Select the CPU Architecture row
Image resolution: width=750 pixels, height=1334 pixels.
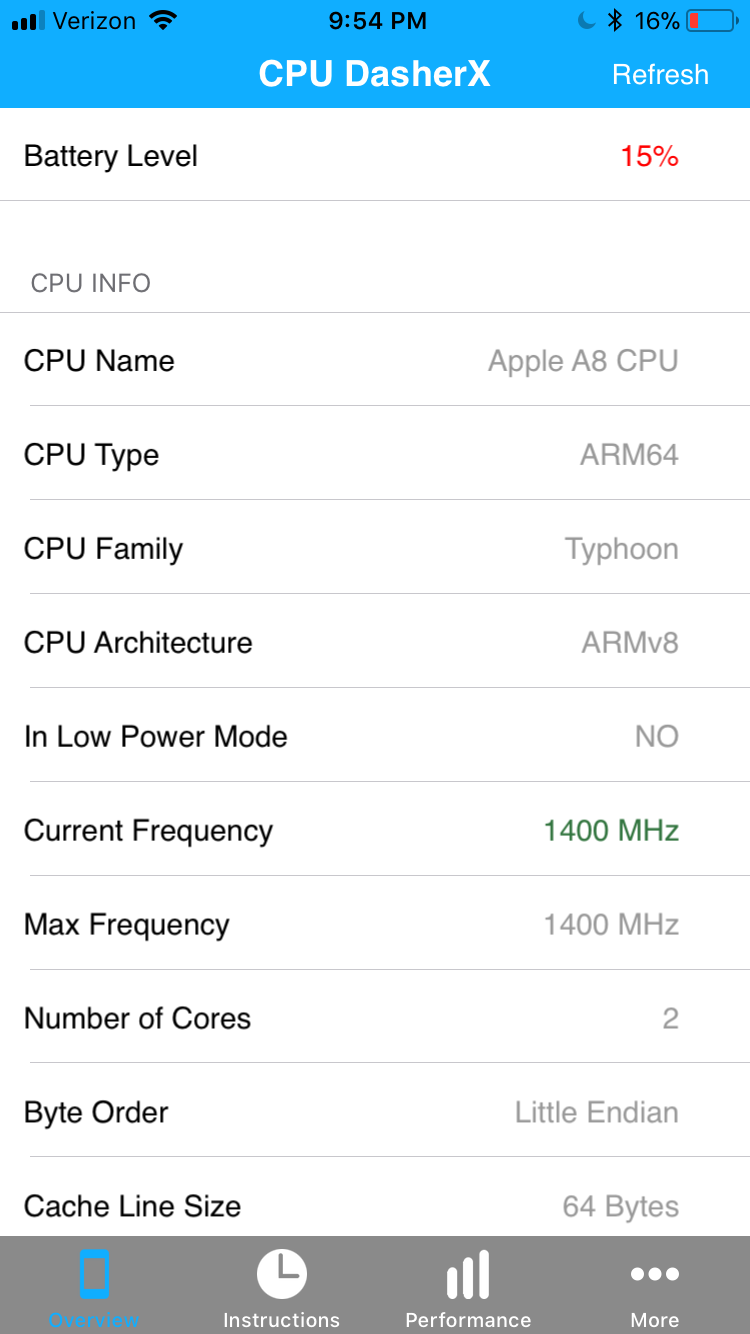(x=375, y=642)
